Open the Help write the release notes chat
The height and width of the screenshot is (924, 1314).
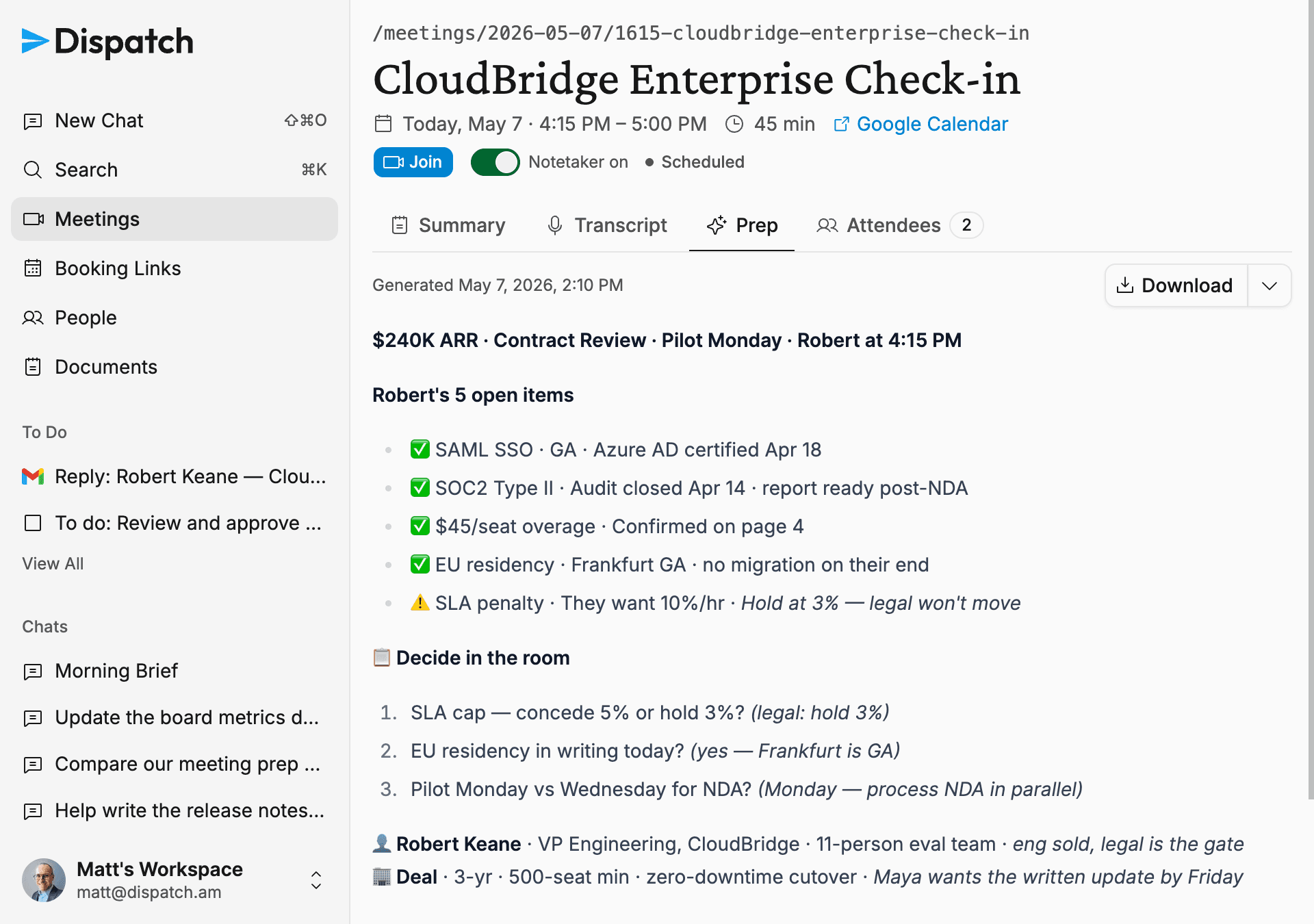(175, 810)
